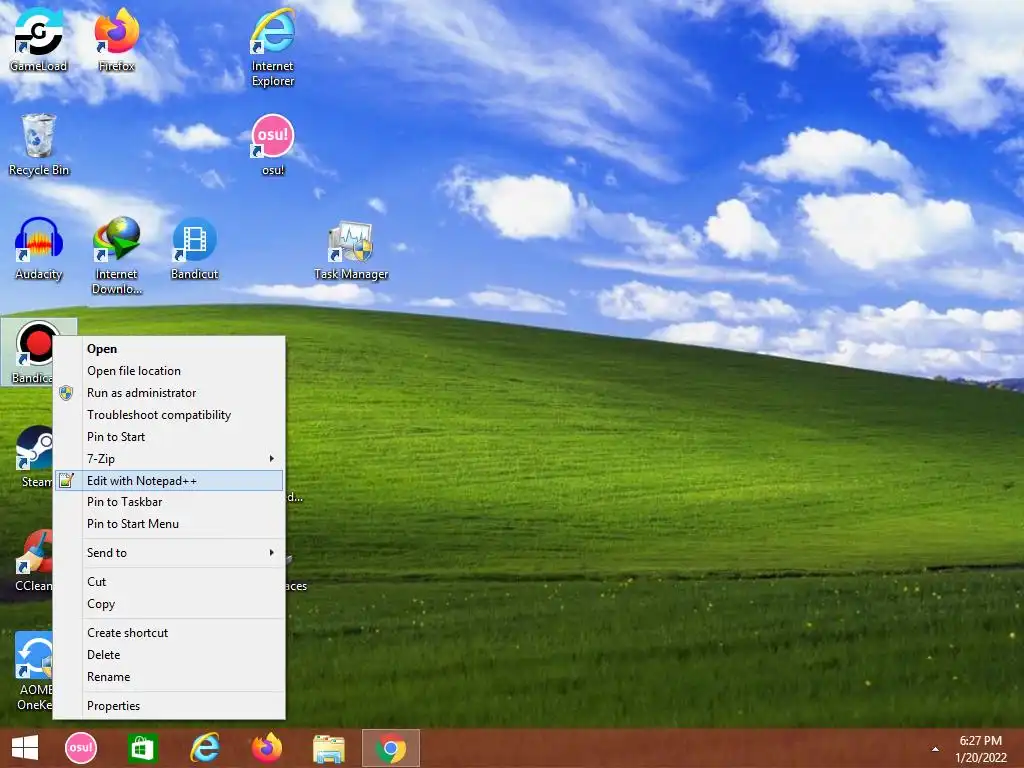Open File Explorer from the taskbar

click(x=328, y=748)
